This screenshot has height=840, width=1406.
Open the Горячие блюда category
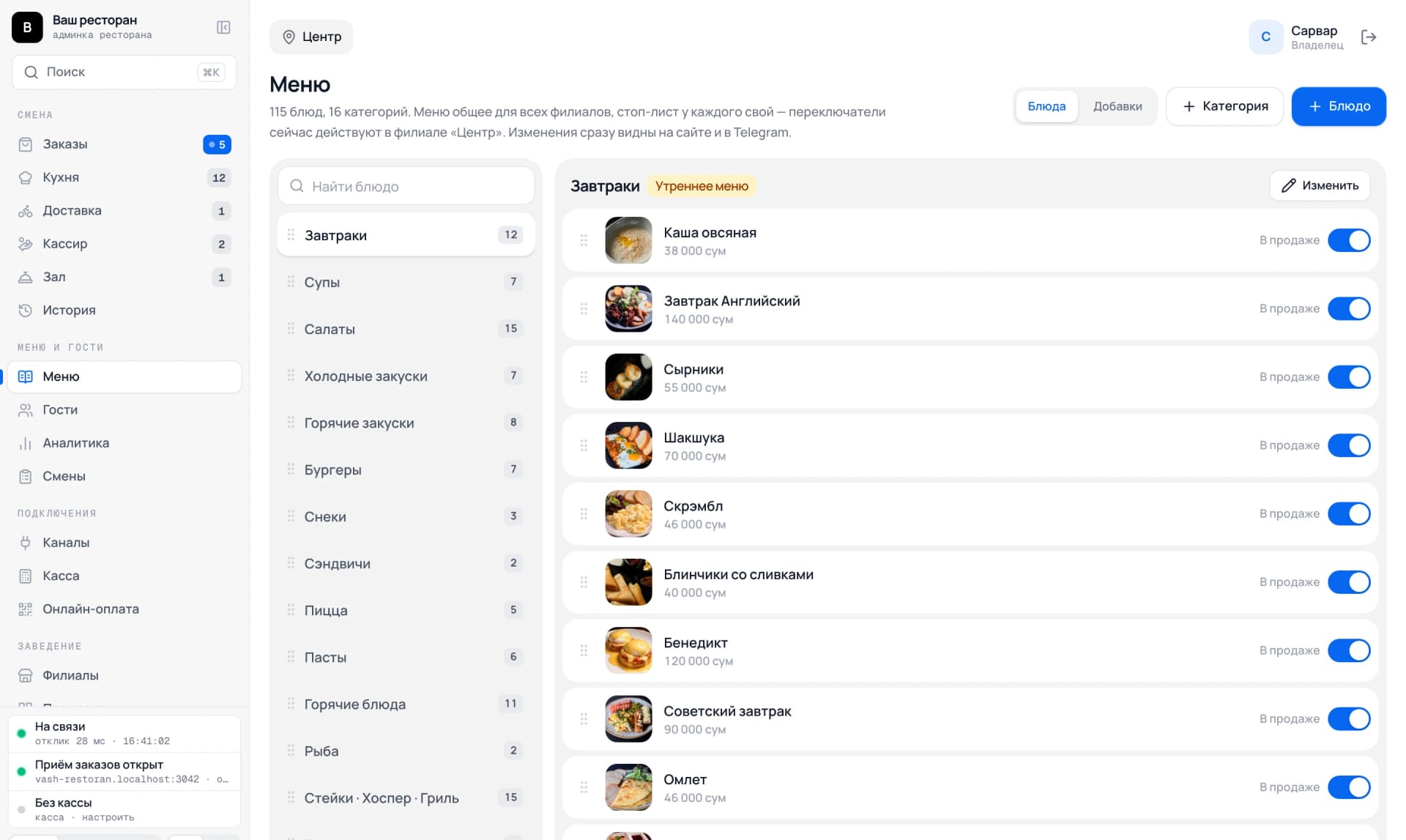click(x=406, y=704)
